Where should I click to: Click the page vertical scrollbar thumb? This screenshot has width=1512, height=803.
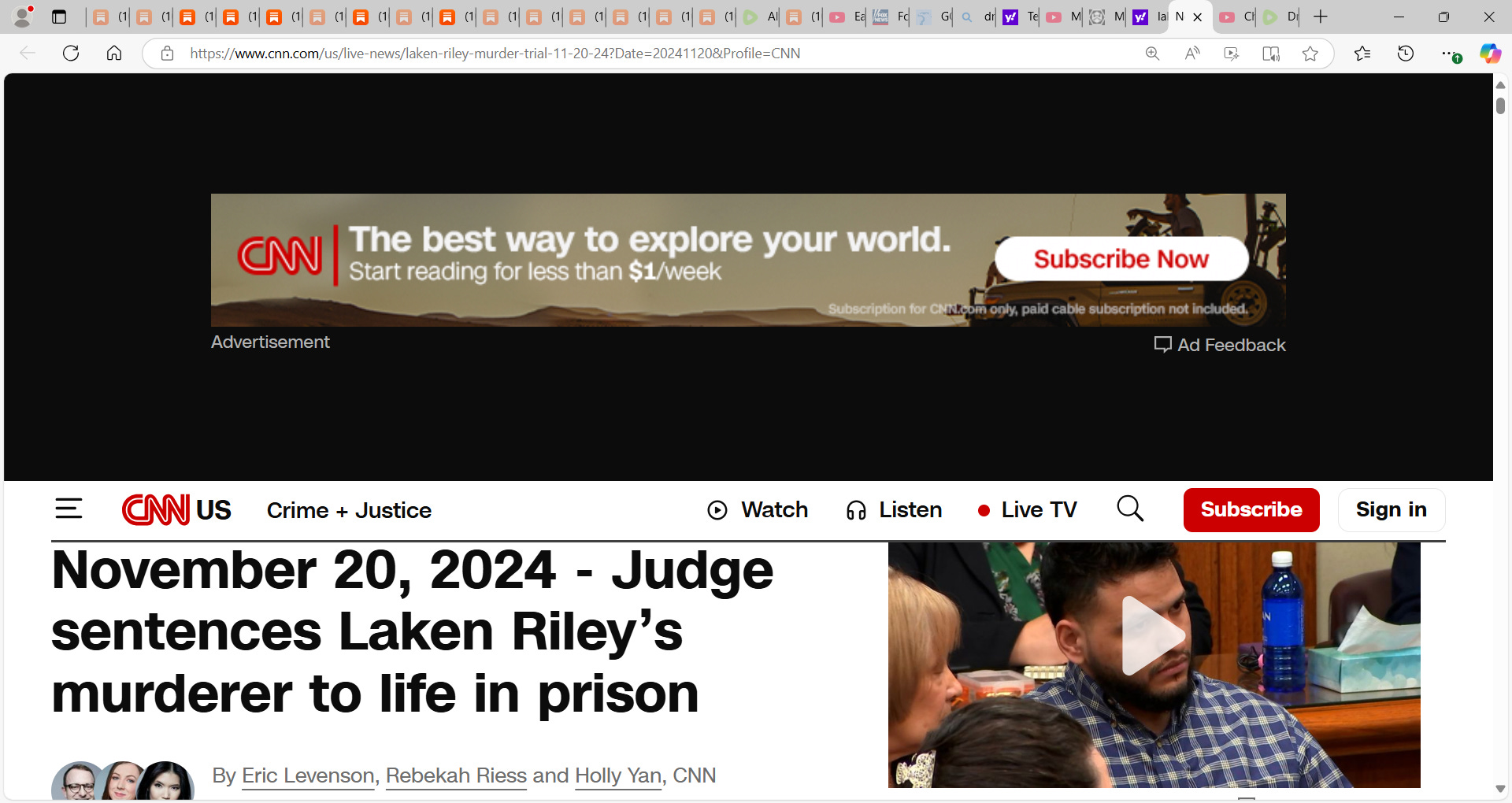pyautogui.click(x=1500, y=105)
